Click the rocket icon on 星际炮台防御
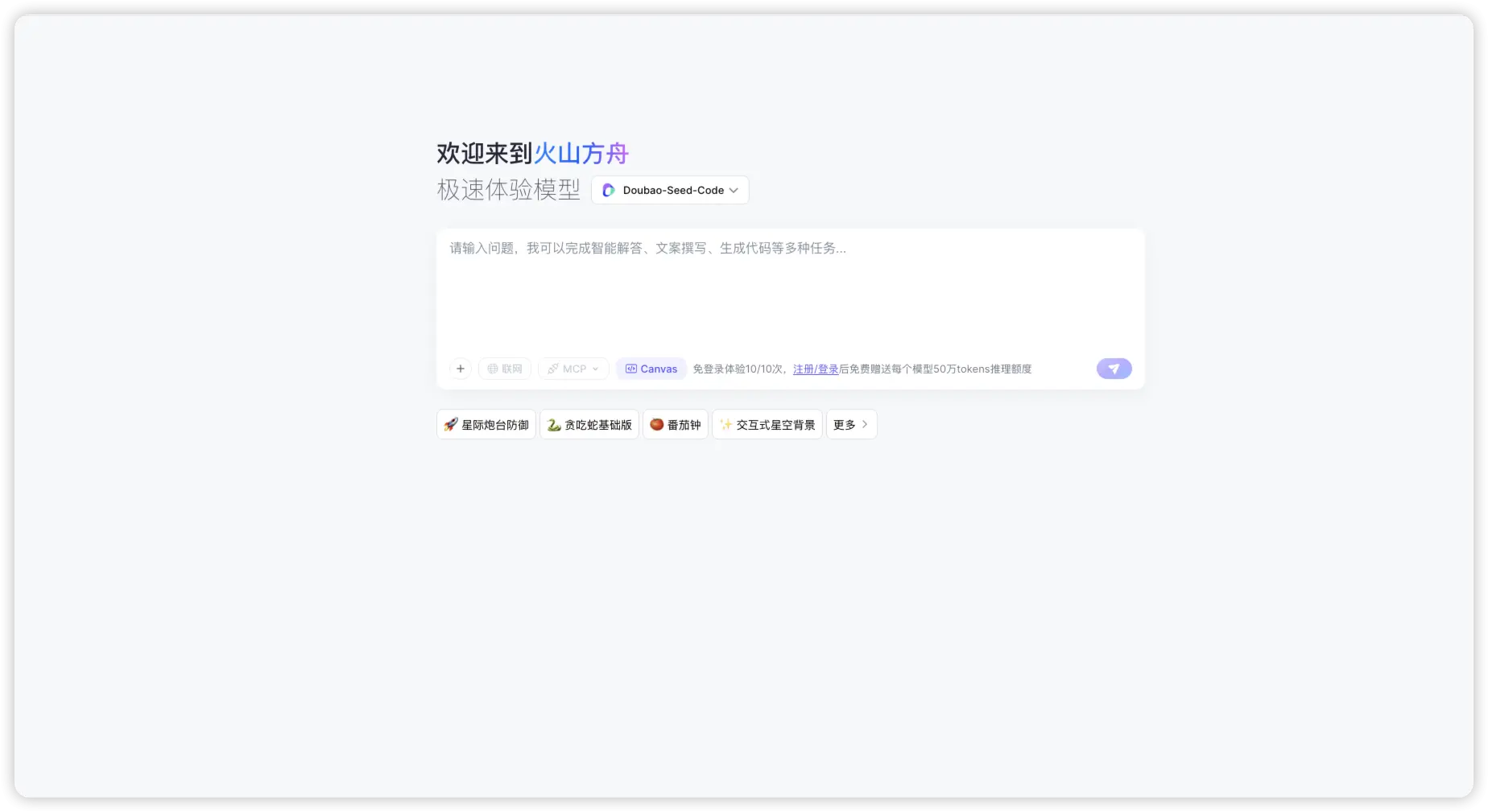 [x=451, y=424]
